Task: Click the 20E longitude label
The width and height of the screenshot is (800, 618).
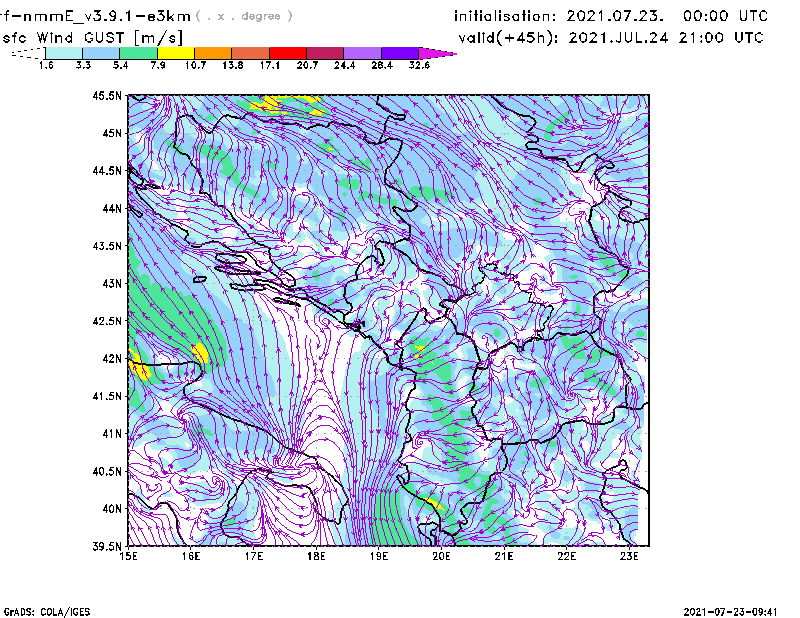Action: 441,556
